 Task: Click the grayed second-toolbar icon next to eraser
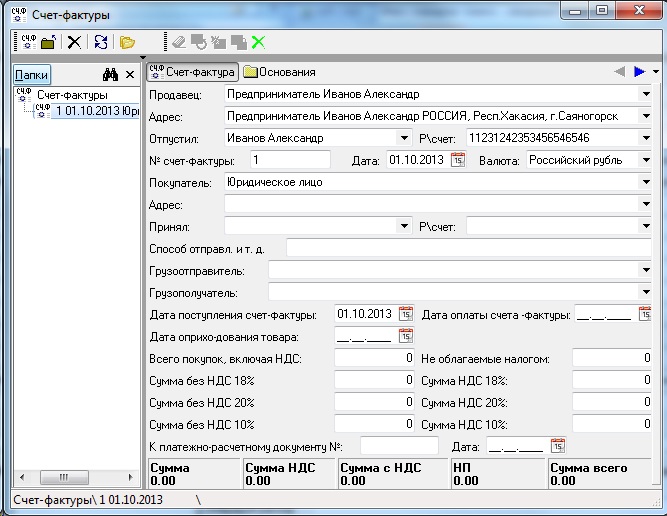[199, 42]
